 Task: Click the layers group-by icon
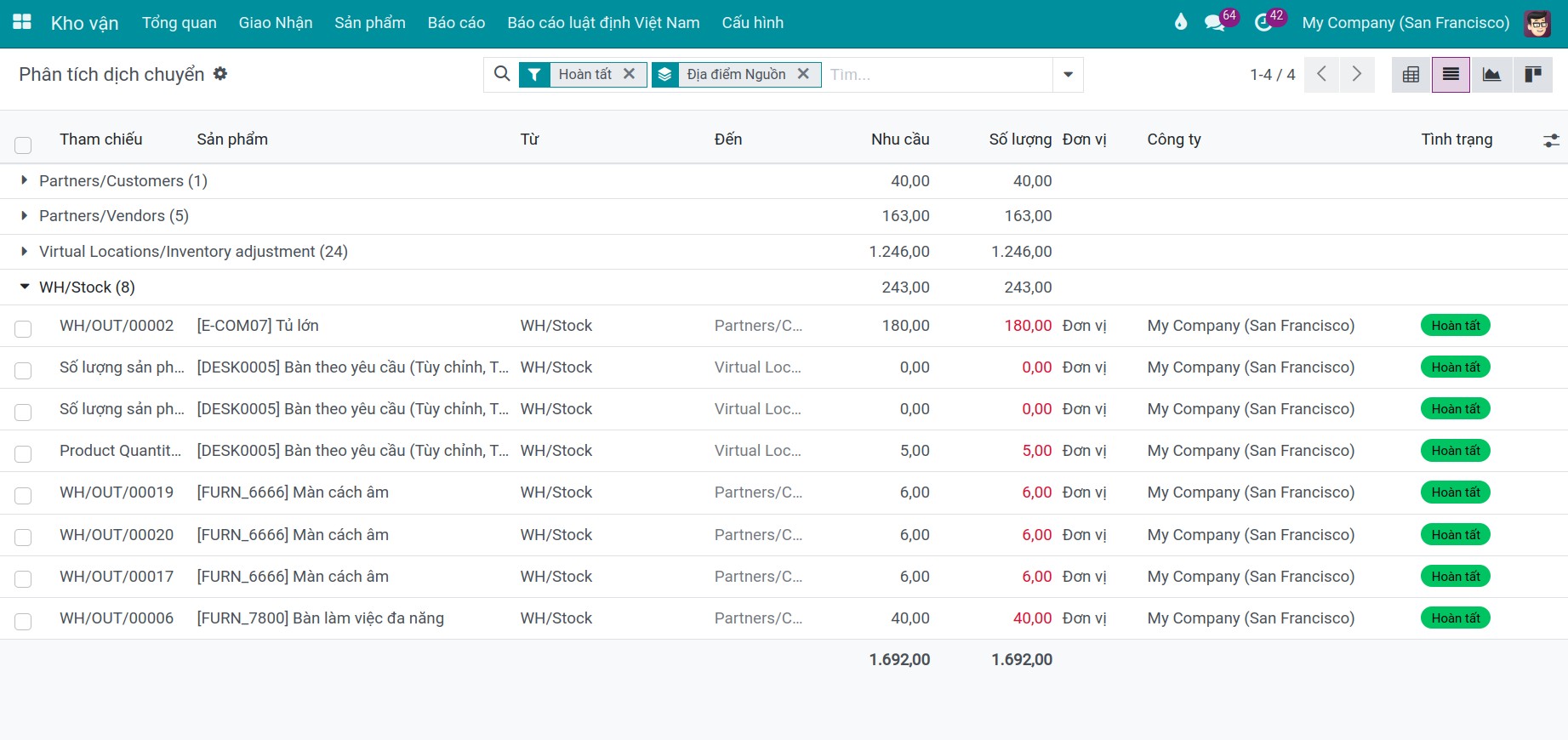(x=665, y=75)
